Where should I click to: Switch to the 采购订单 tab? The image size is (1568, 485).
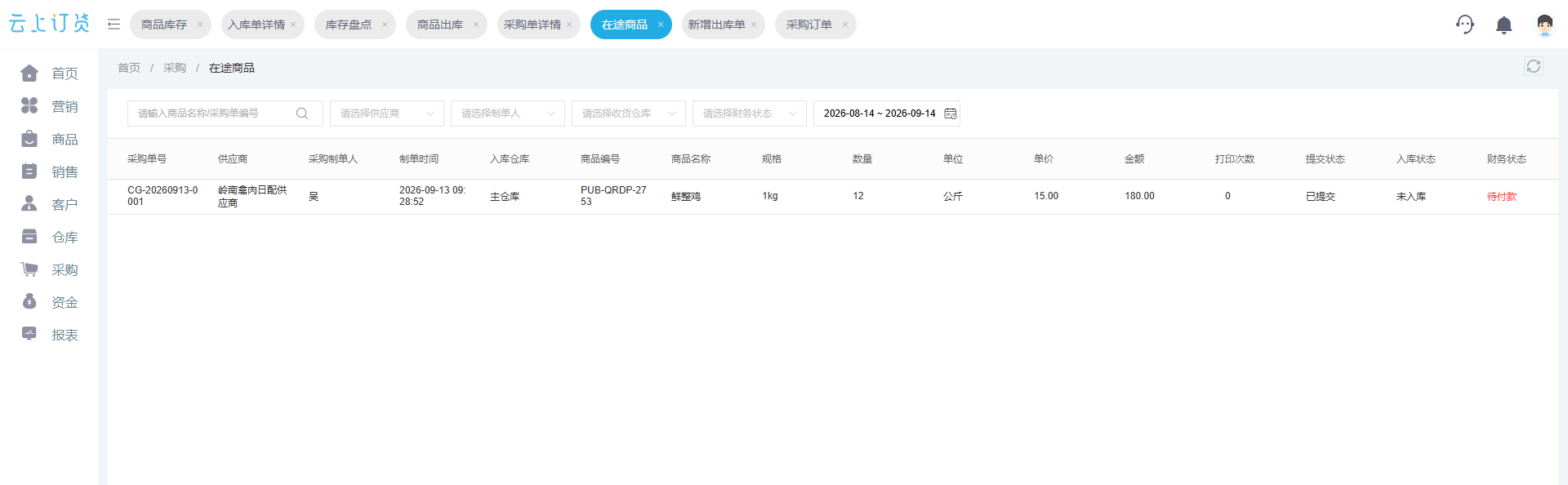[808, 24]
